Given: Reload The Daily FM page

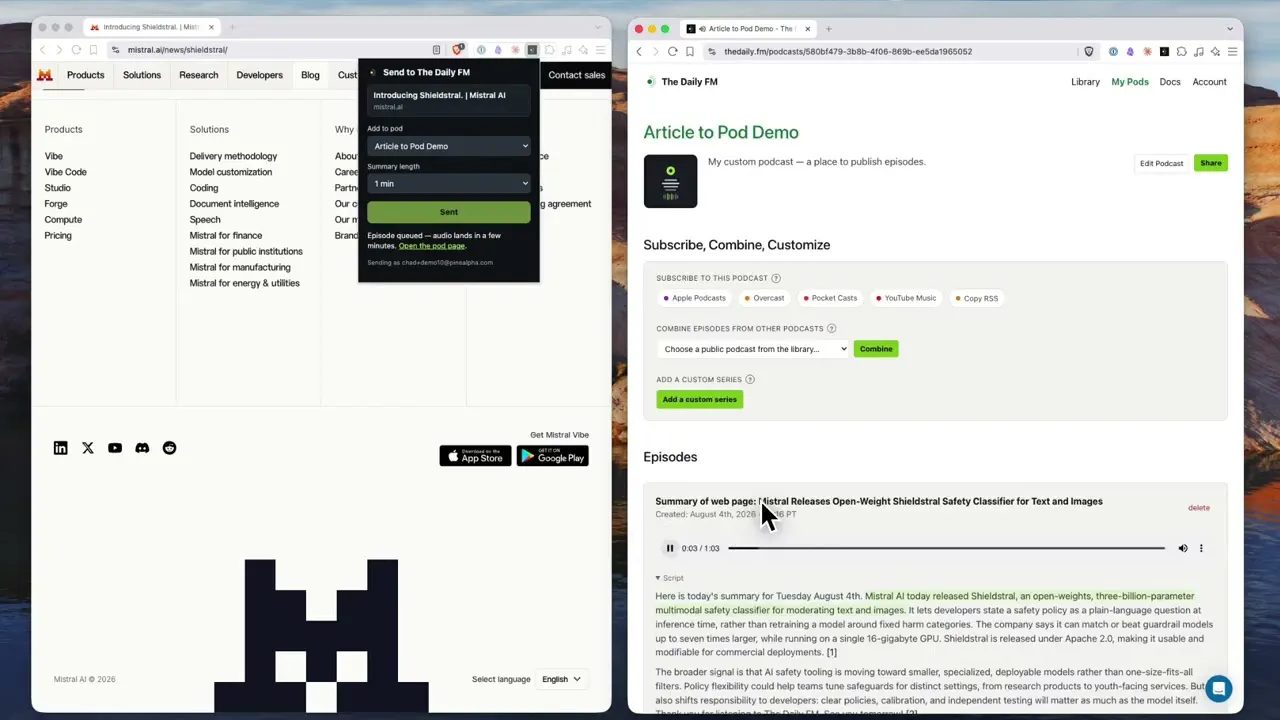Looking at the screenshot, I should click(x=672, y=52).
